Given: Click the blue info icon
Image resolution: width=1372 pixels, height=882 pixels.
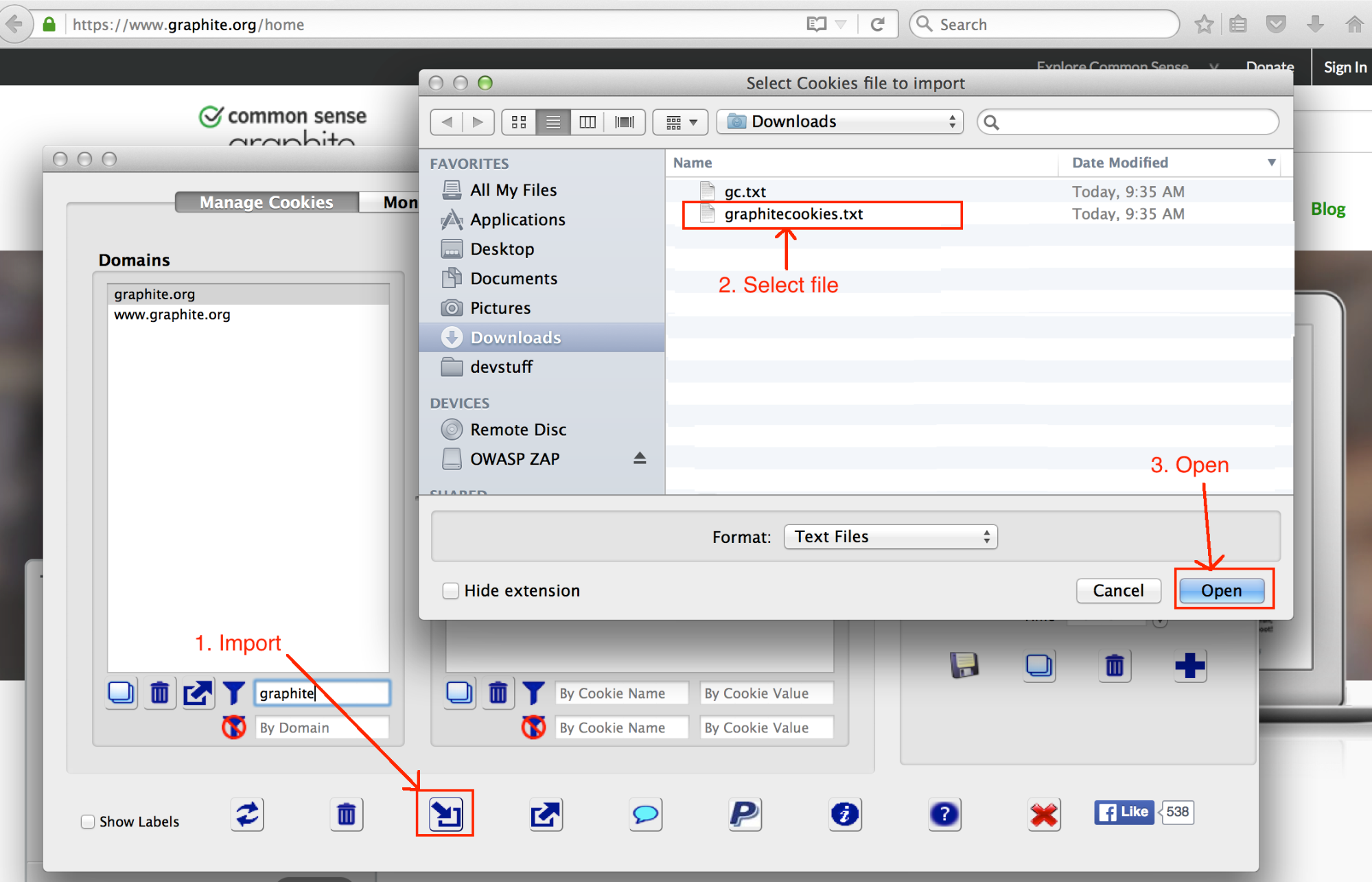Looking at the screenshot, I should [x=845, y=815].
